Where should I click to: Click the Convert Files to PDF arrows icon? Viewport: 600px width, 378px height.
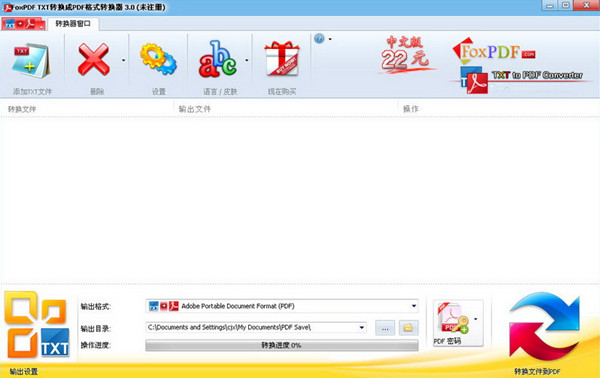(544, 326)
